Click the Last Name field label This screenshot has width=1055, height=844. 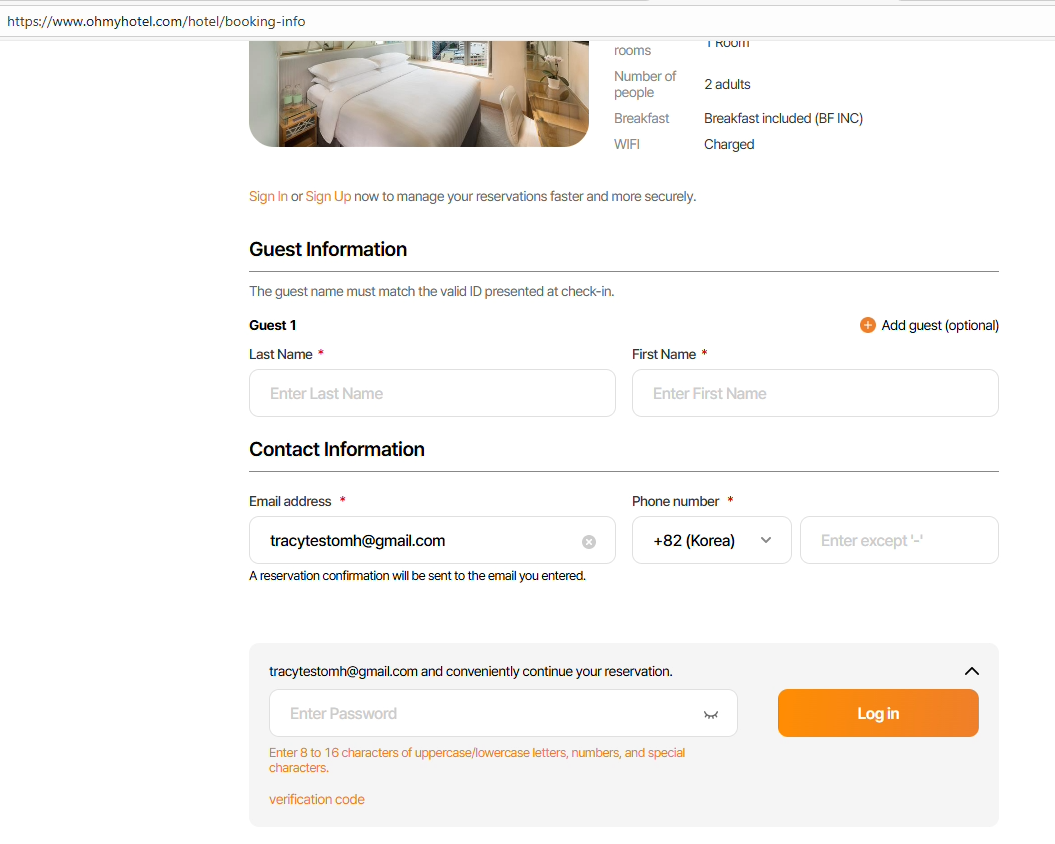click(x=281, y=354)
